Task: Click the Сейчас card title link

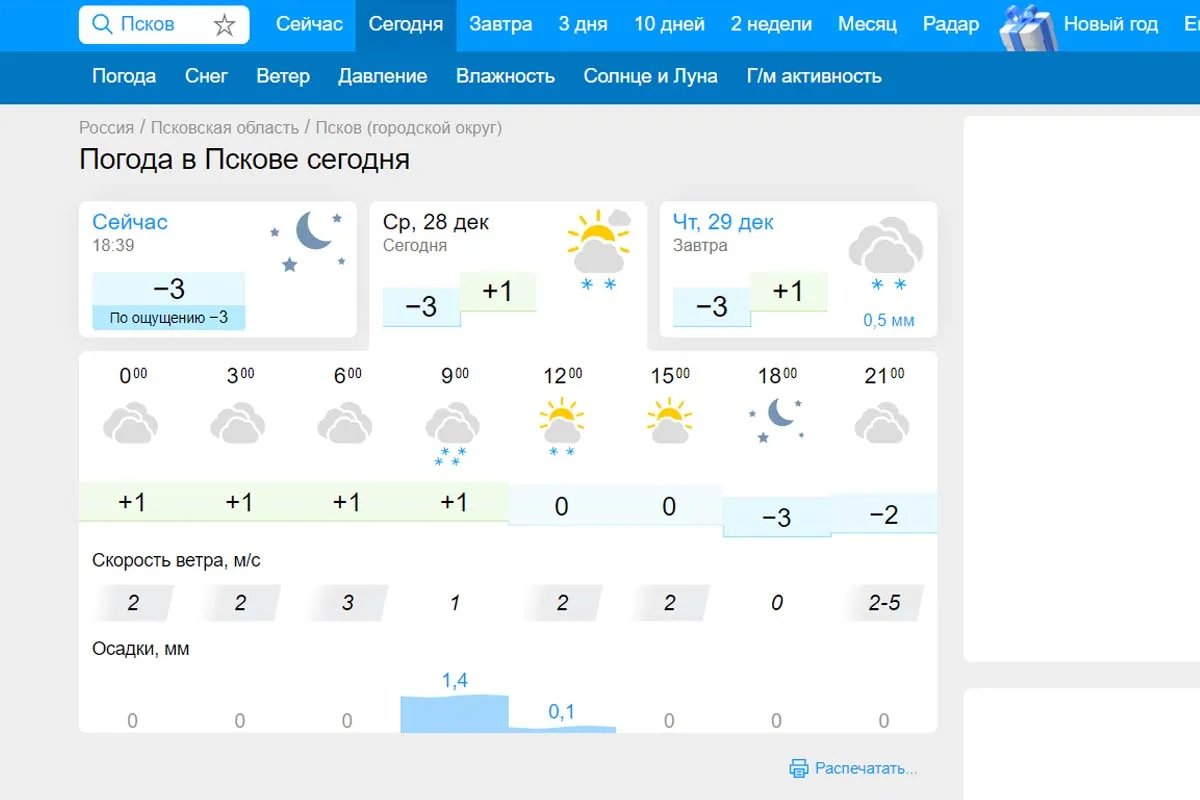Action: coord(130,222)
